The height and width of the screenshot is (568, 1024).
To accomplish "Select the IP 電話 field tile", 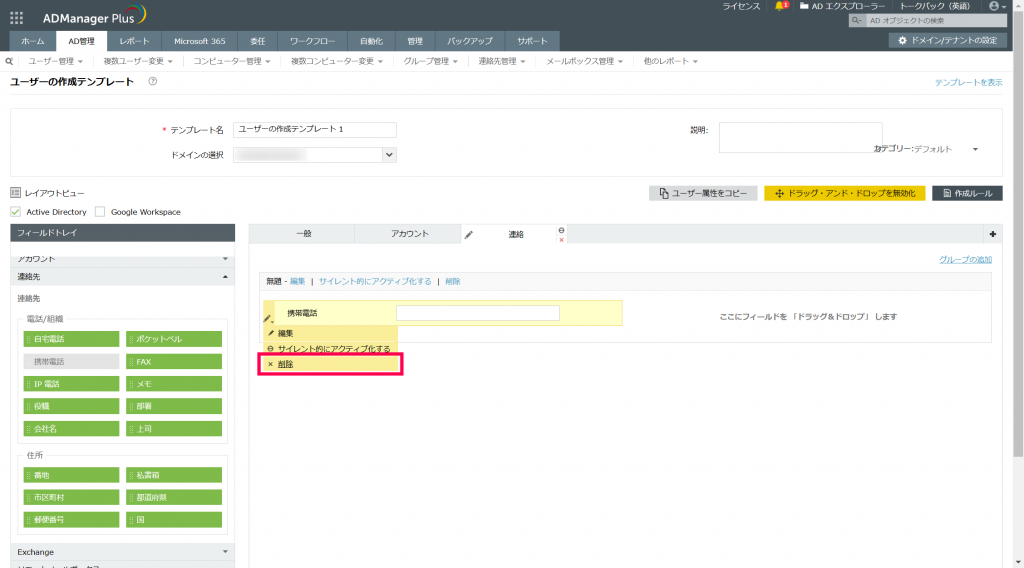I will click(71, 384).
